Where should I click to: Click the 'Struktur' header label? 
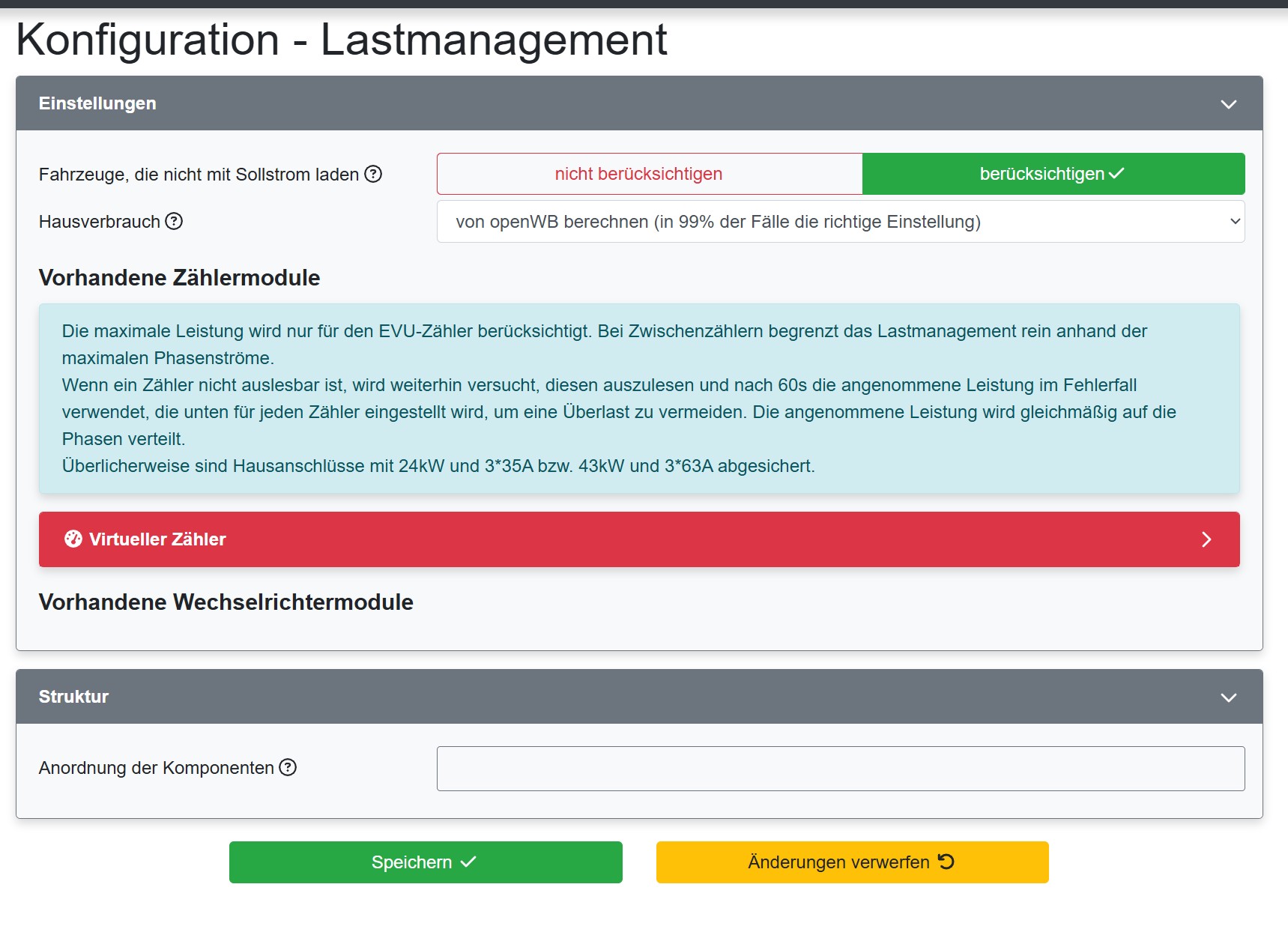73,697
